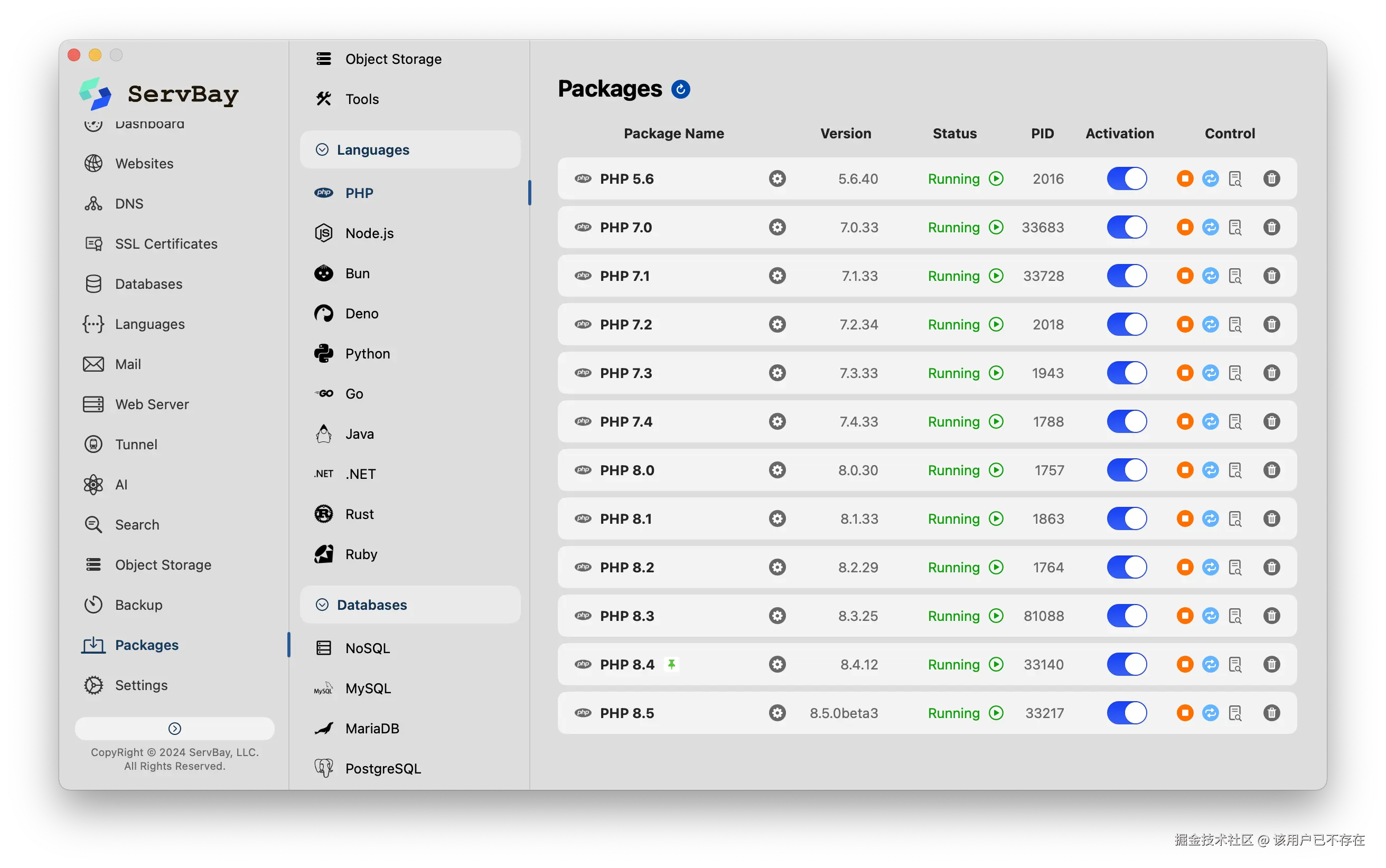
Task: Click the sidebar collapse arrow above the copyright text
Action: pyautogui.click(x=174, y=729)
